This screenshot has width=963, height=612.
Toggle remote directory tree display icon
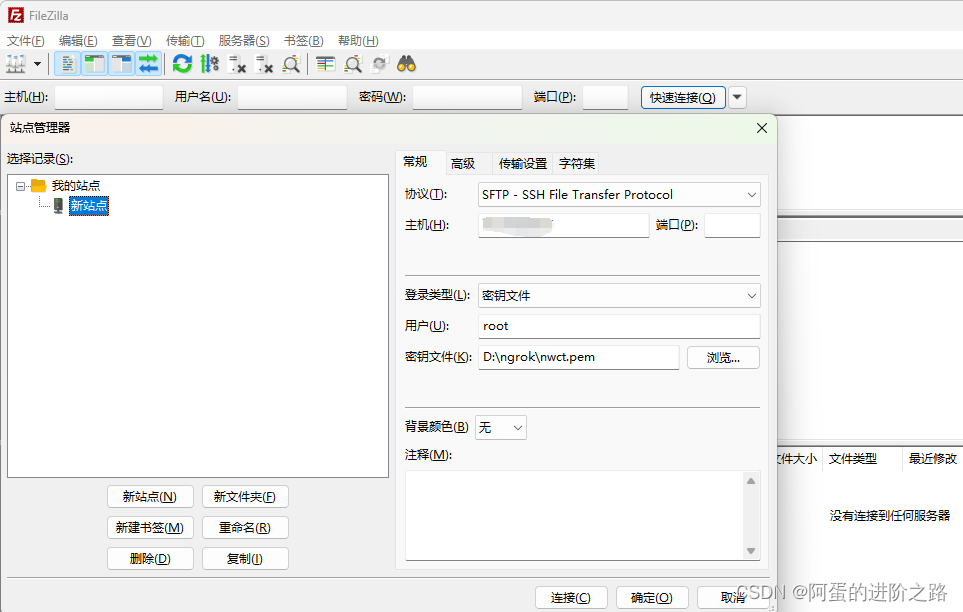(122, 64)
